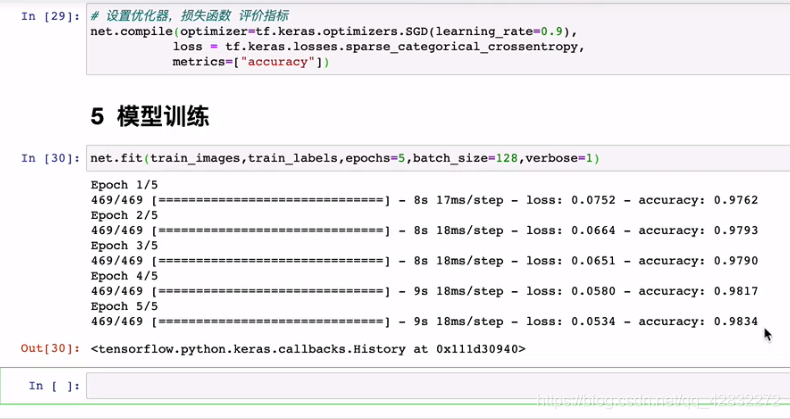The width and height of the screenshot is (790, 419).
Task: Click the Out[30] prompt label
Action: (50, 348)
